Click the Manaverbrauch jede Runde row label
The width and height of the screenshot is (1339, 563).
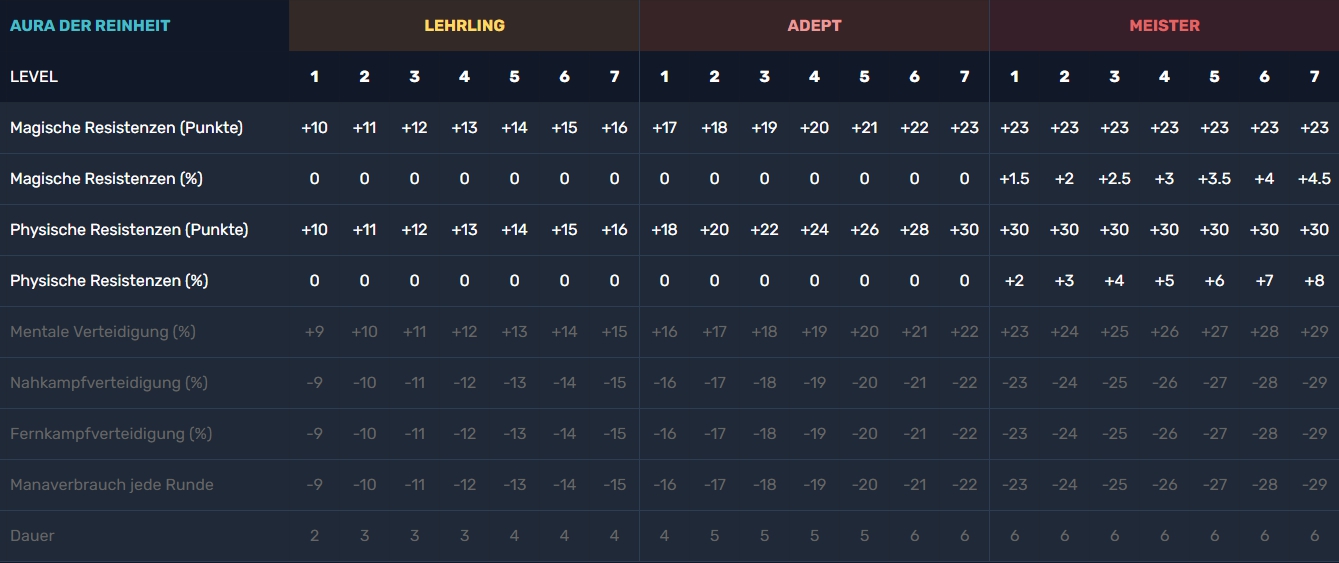pyautogui.click(x=111, y=485)
